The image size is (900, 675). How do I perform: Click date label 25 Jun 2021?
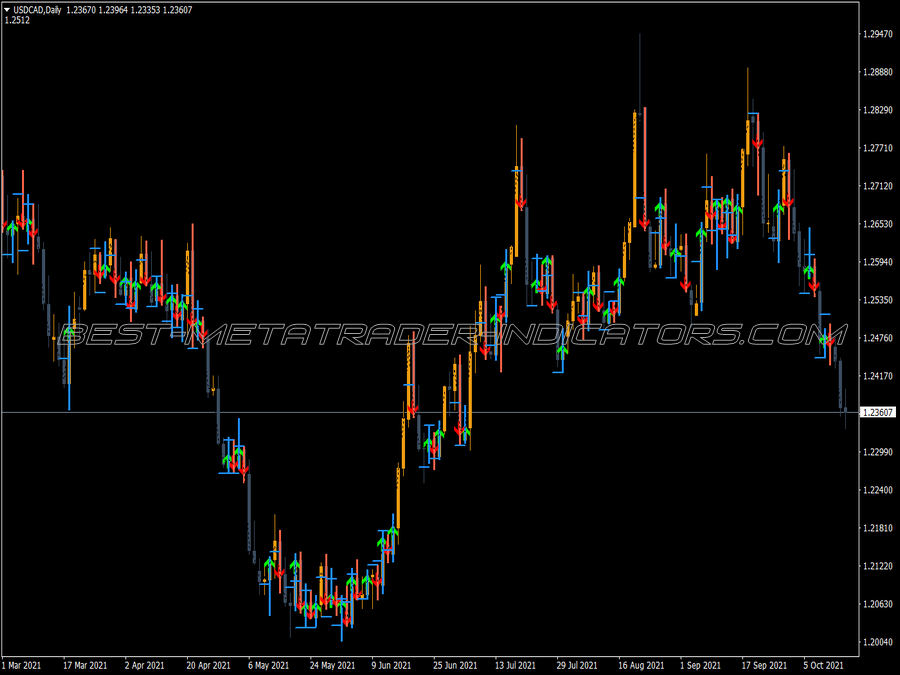coord(455,666)
